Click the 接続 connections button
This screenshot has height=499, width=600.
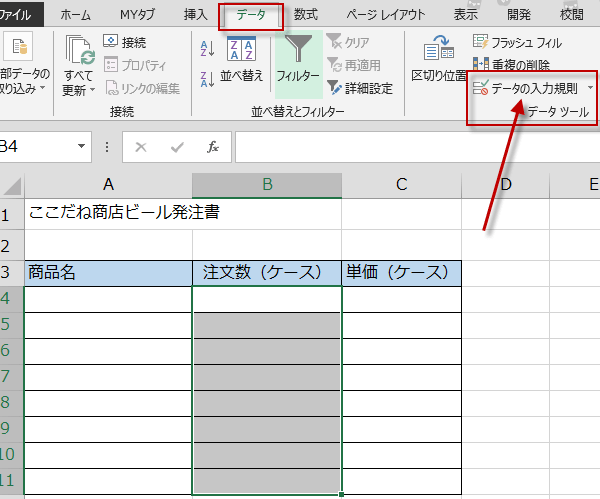tap(125, 42)
